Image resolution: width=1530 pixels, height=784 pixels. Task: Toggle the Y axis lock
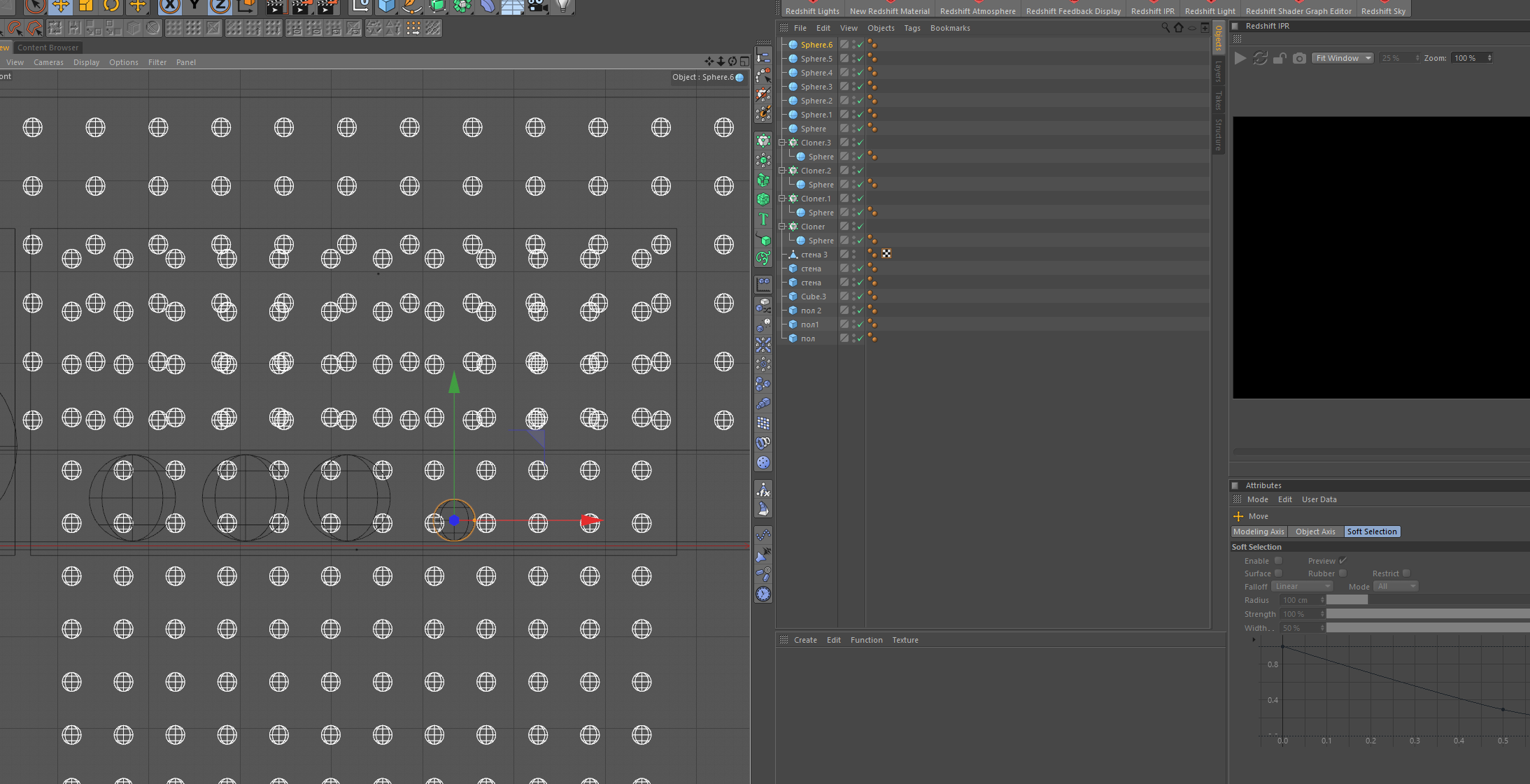(194, 6)
